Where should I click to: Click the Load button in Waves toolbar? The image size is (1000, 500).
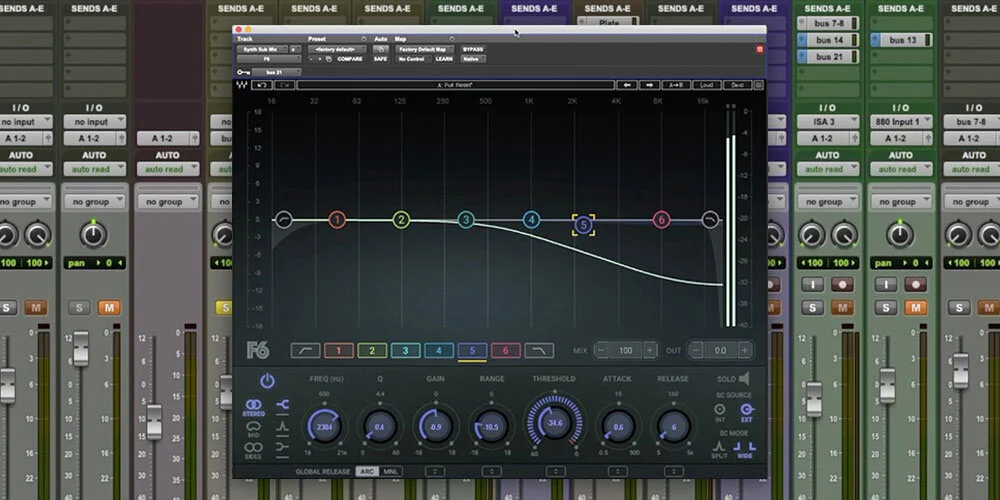pos(707,85)
